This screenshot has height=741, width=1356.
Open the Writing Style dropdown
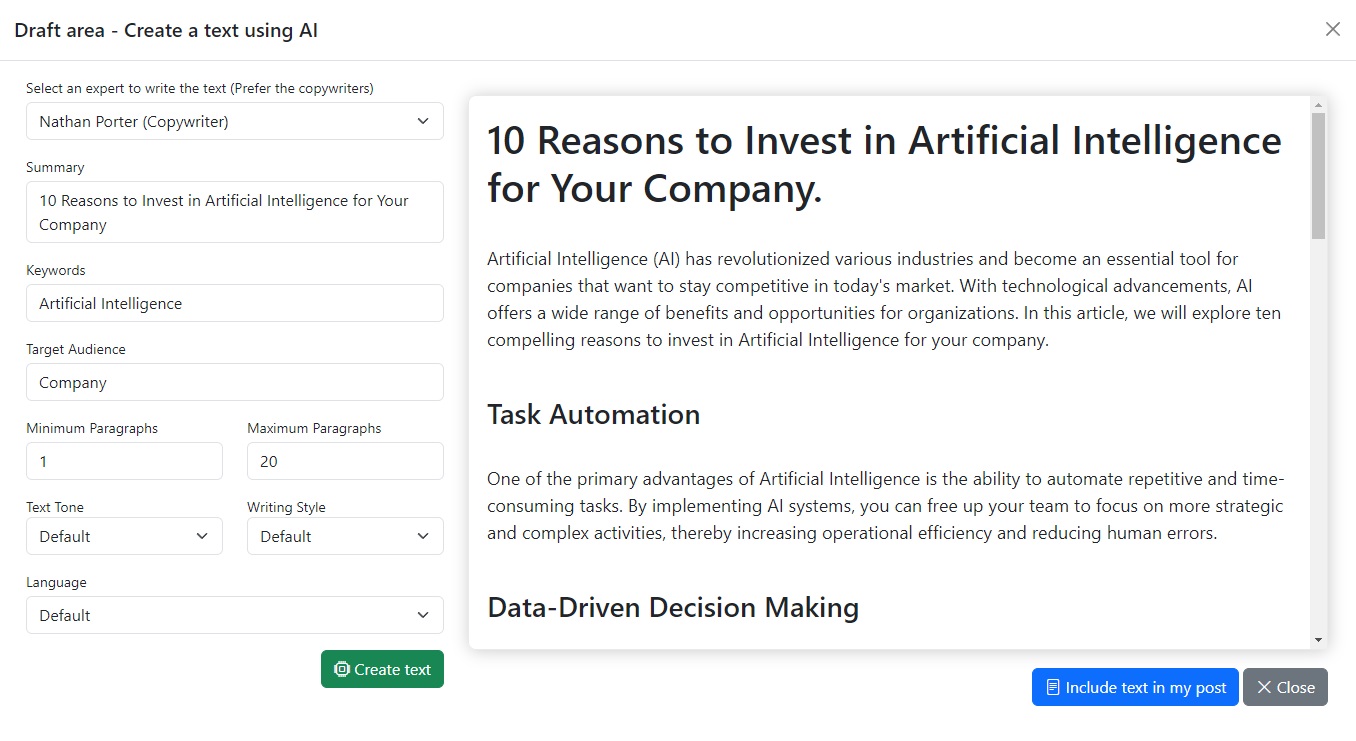pyautogui.click(x=345, y=537)
